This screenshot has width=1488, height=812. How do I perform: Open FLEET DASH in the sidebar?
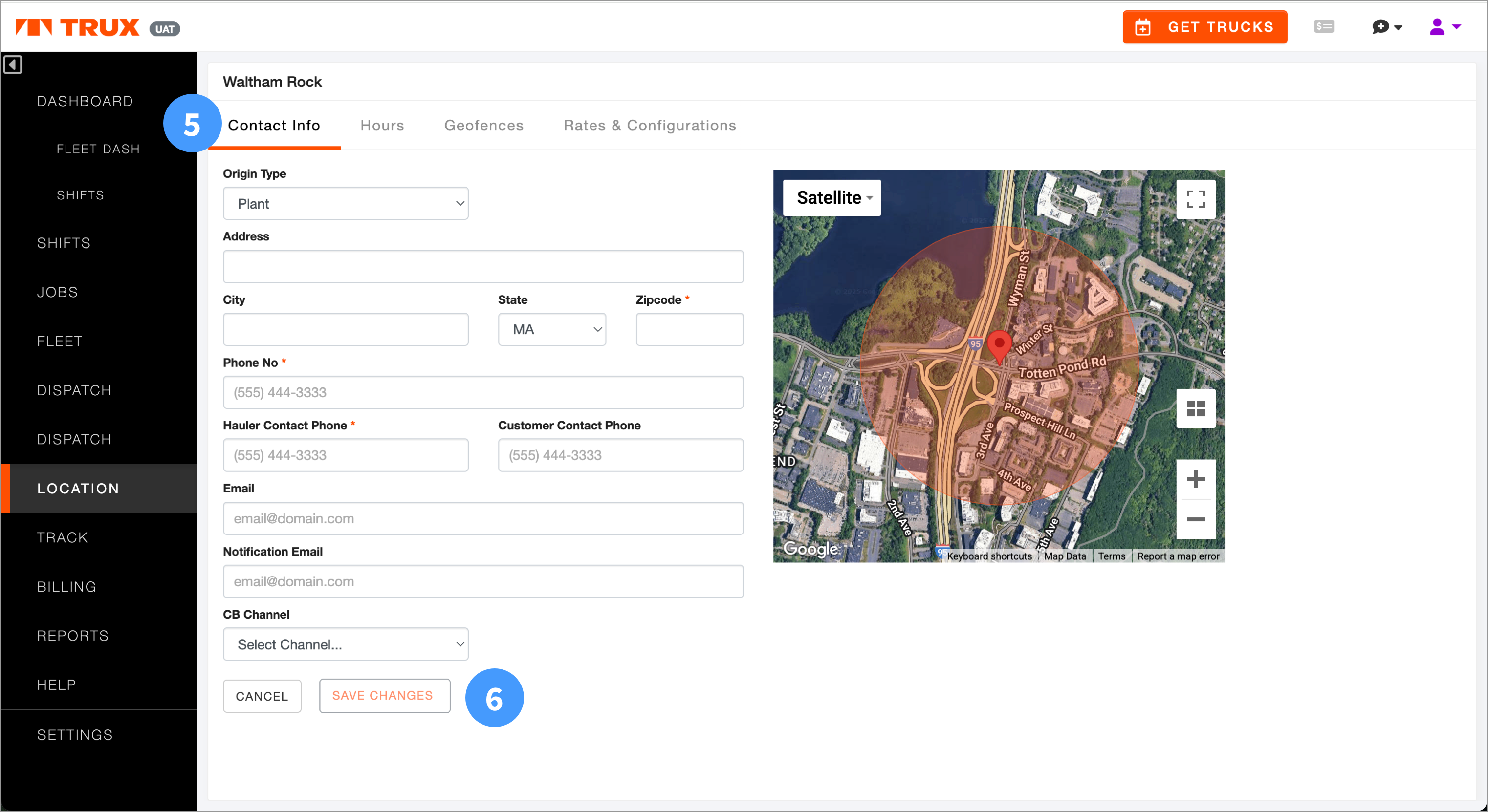(x=98, y=149)
